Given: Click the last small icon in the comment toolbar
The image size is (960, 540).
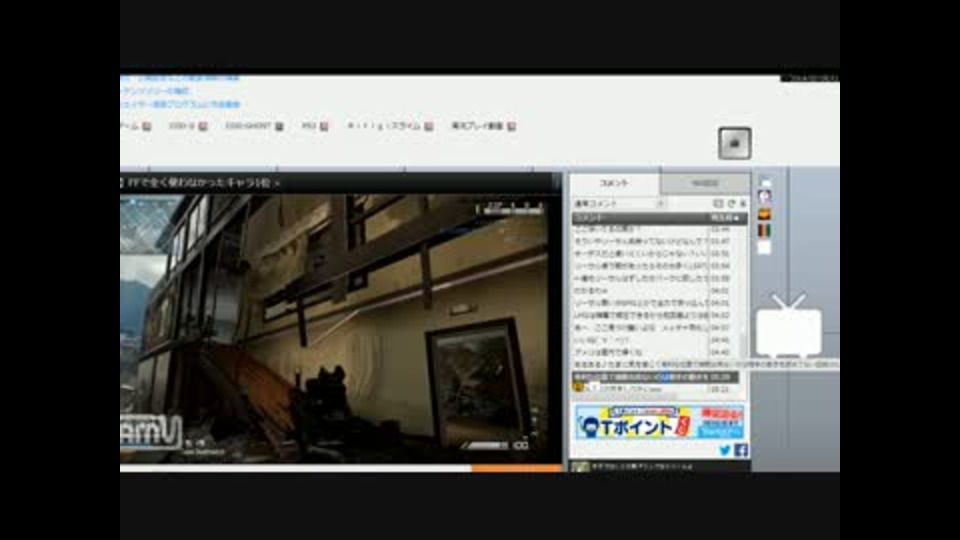Looking at the screenshot, I should [743, 203].
